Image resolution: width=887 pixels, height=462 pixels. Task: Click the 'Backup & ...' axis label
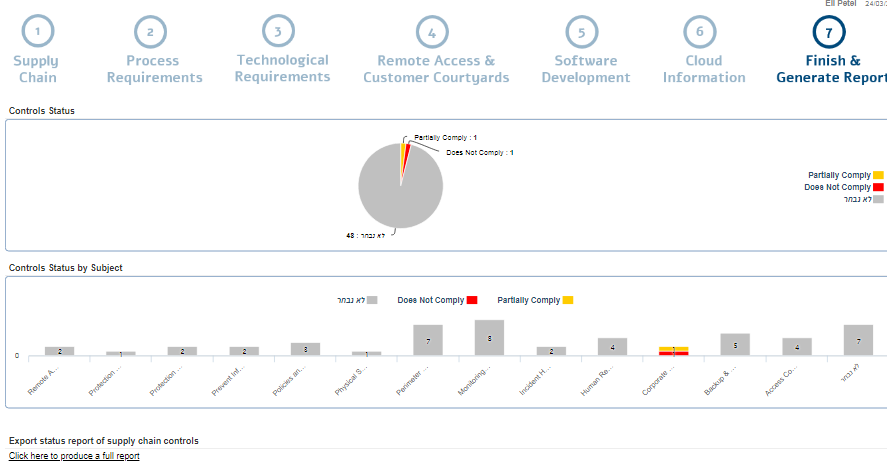[720, 381]
